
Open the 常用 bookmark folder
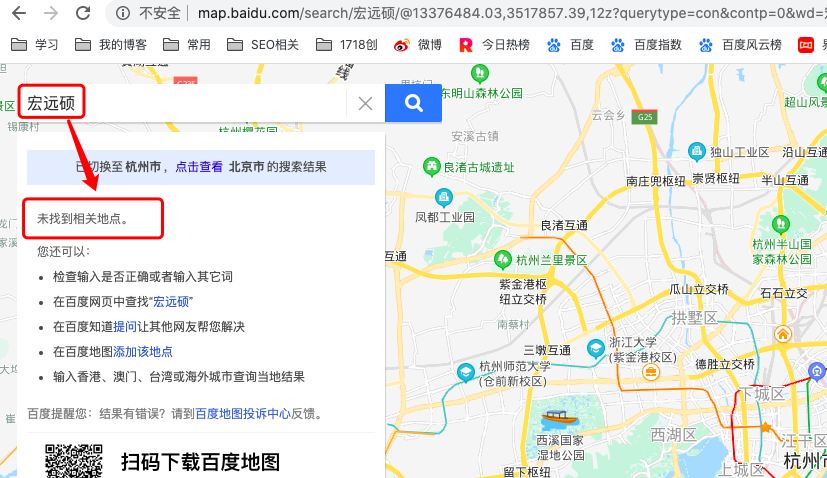[187, 45]
